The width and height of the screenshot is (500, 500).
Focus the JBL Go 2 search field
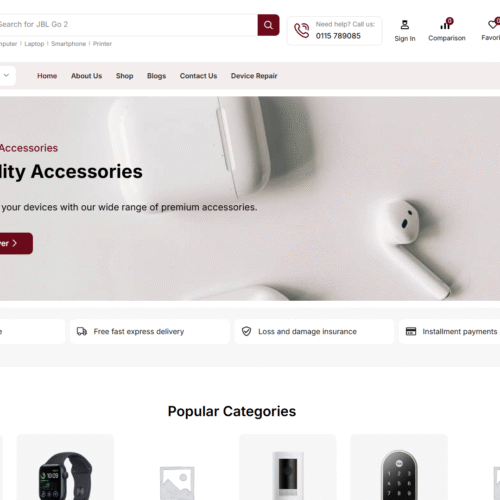click(128, 25)
